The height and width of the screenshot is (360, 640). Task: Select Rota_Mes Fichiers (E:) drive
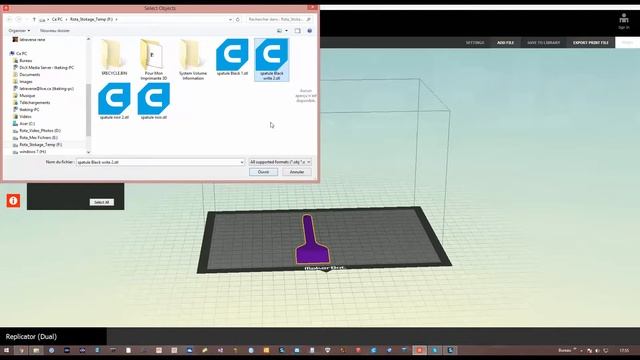click(x=38, y=138)
